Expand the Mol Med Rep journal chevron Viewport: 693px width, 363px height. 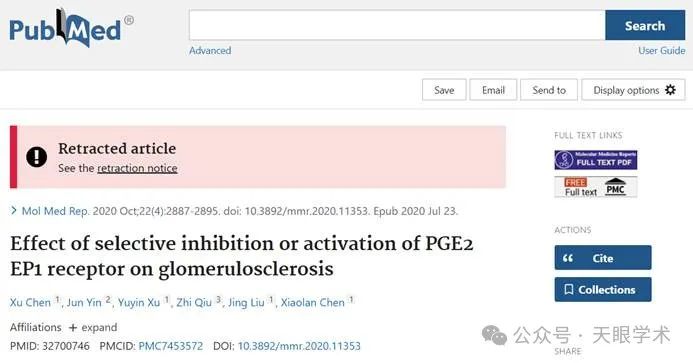(14, 211)
